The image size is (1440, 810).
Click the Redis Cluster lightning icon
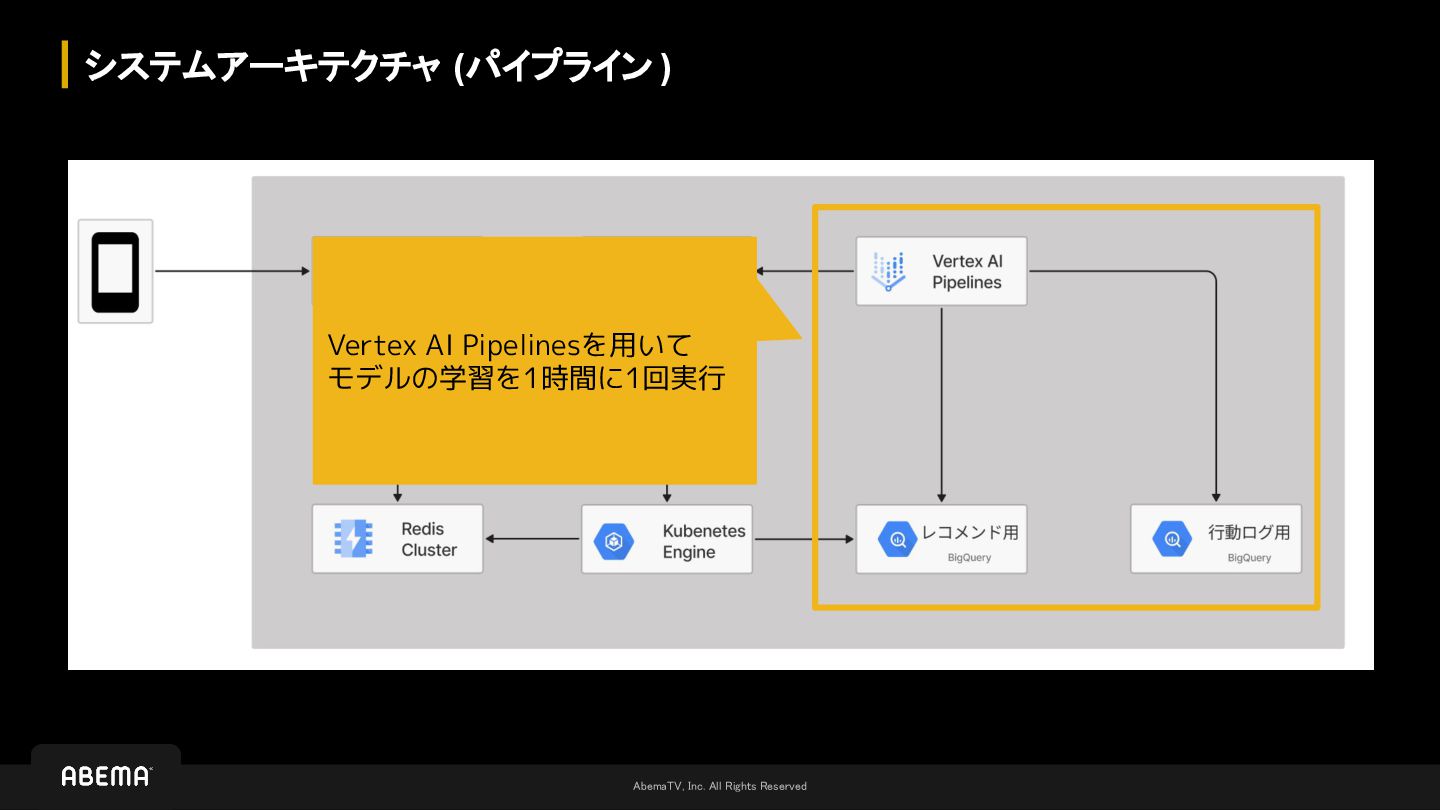point(353,539)
